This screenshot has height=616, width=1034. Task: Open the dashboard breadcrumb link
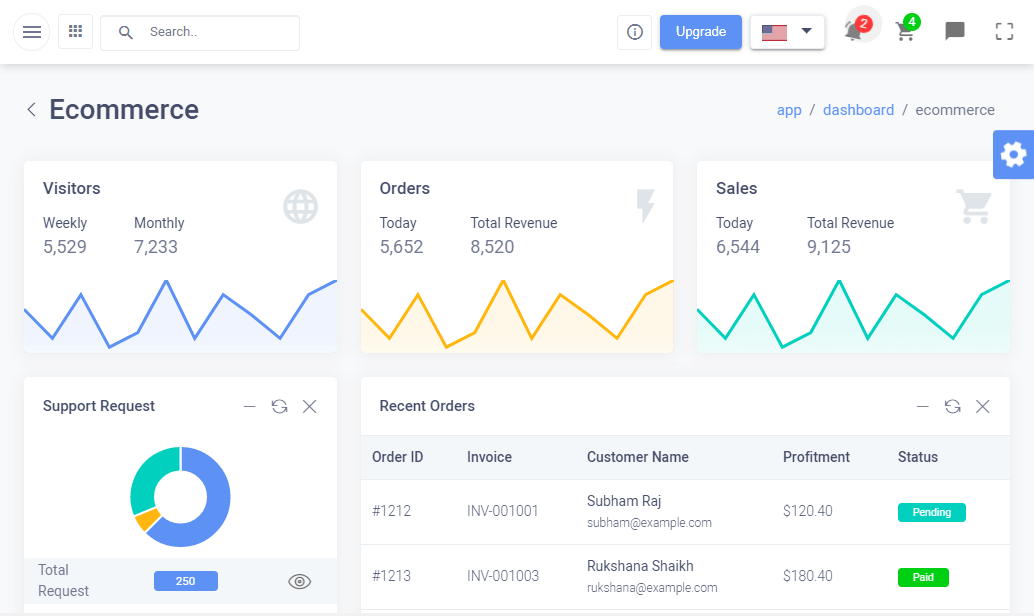tap(858, 110)
